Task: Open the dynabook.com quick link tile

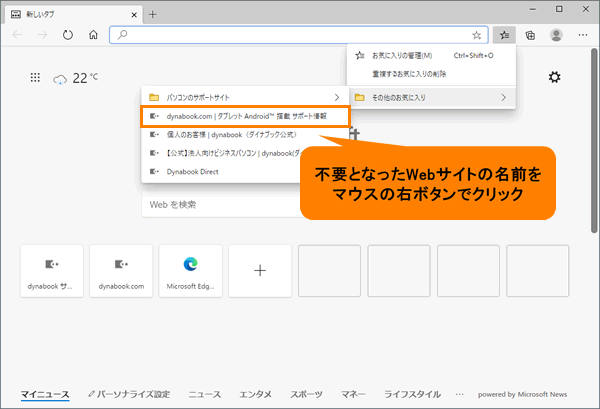Action: (x=121, y=271)
